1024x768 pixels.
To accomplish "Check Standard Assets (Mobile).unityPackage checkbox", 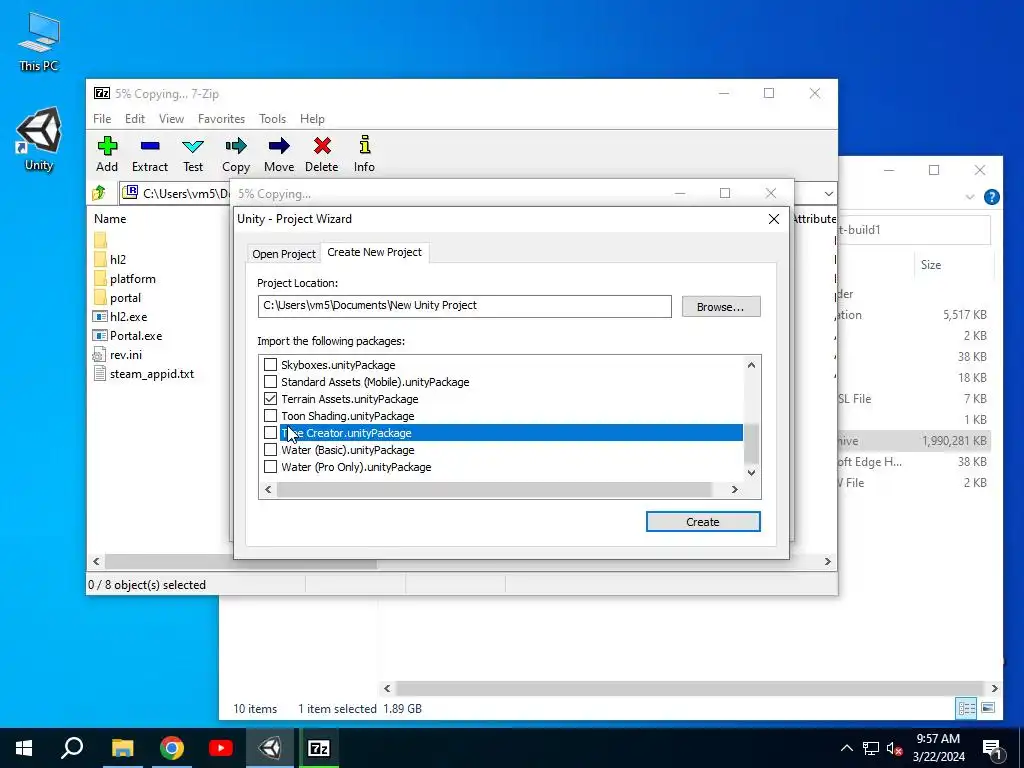I will pyautogui.click(x=270, y=381).
